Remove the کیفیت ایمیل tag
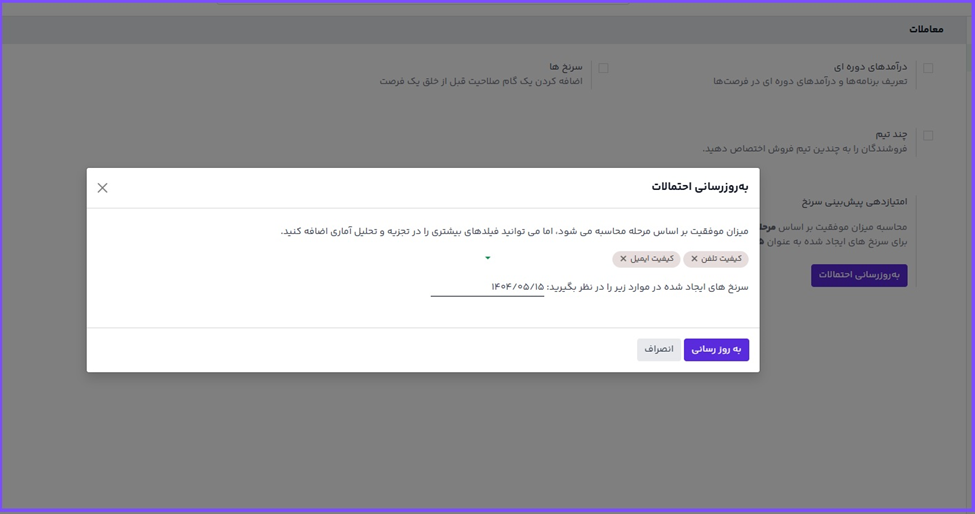The width and height of the screenshot is (975, 514). (623, 259)
